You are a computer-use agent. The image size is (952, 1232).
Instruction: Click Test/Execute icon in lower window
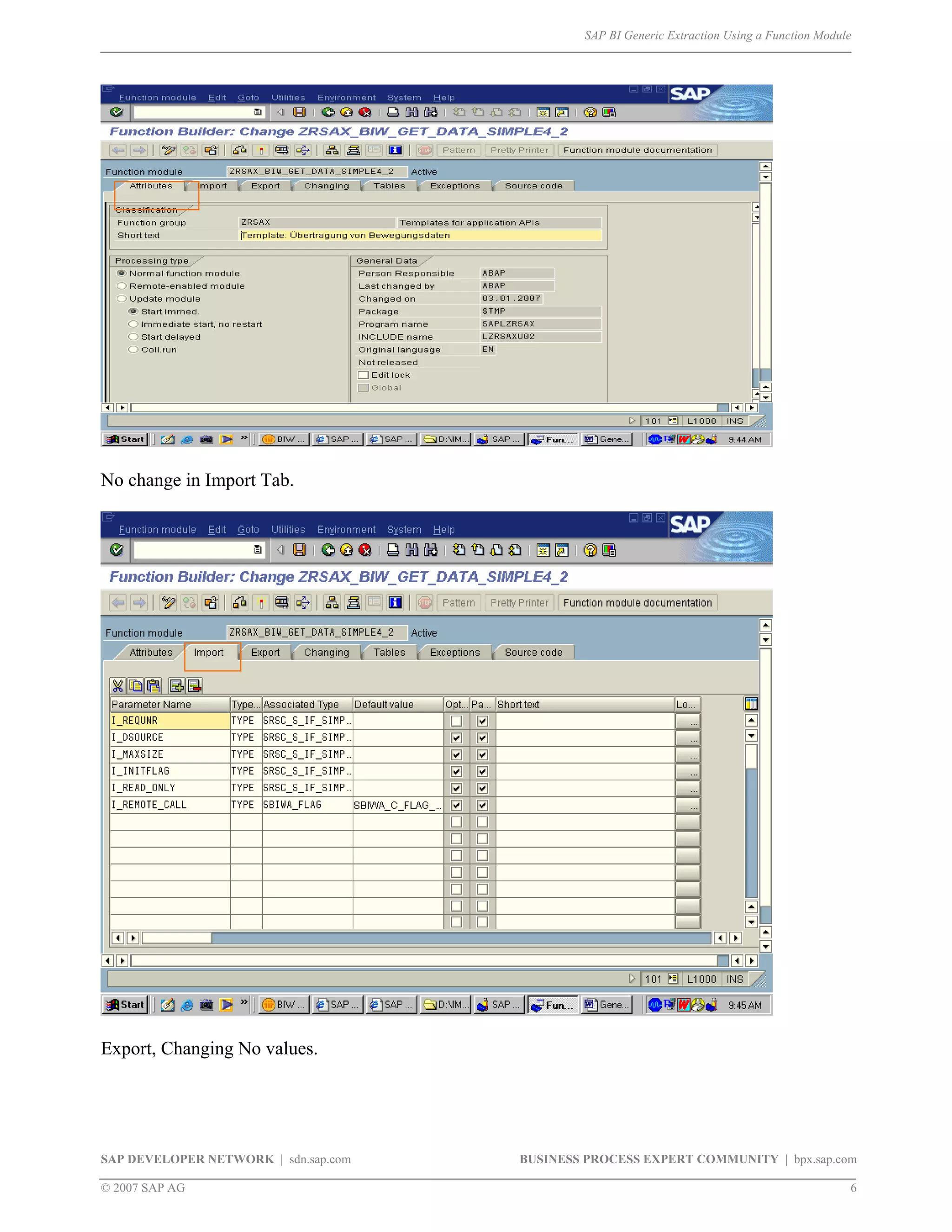281,603
